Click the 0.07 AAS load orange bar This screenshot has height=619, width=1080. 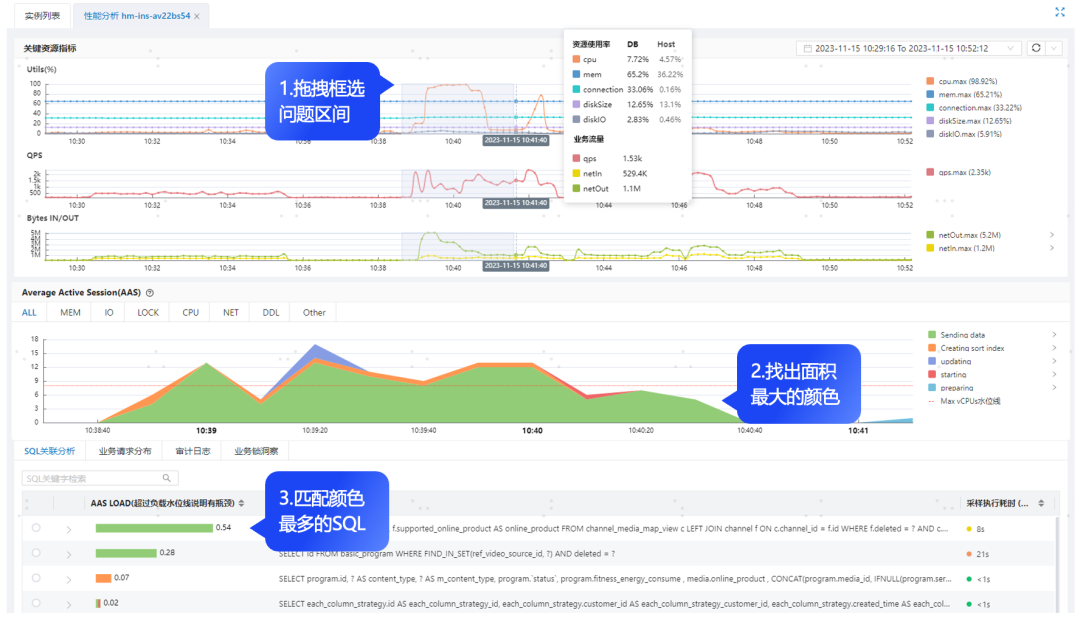pos(103,578)
